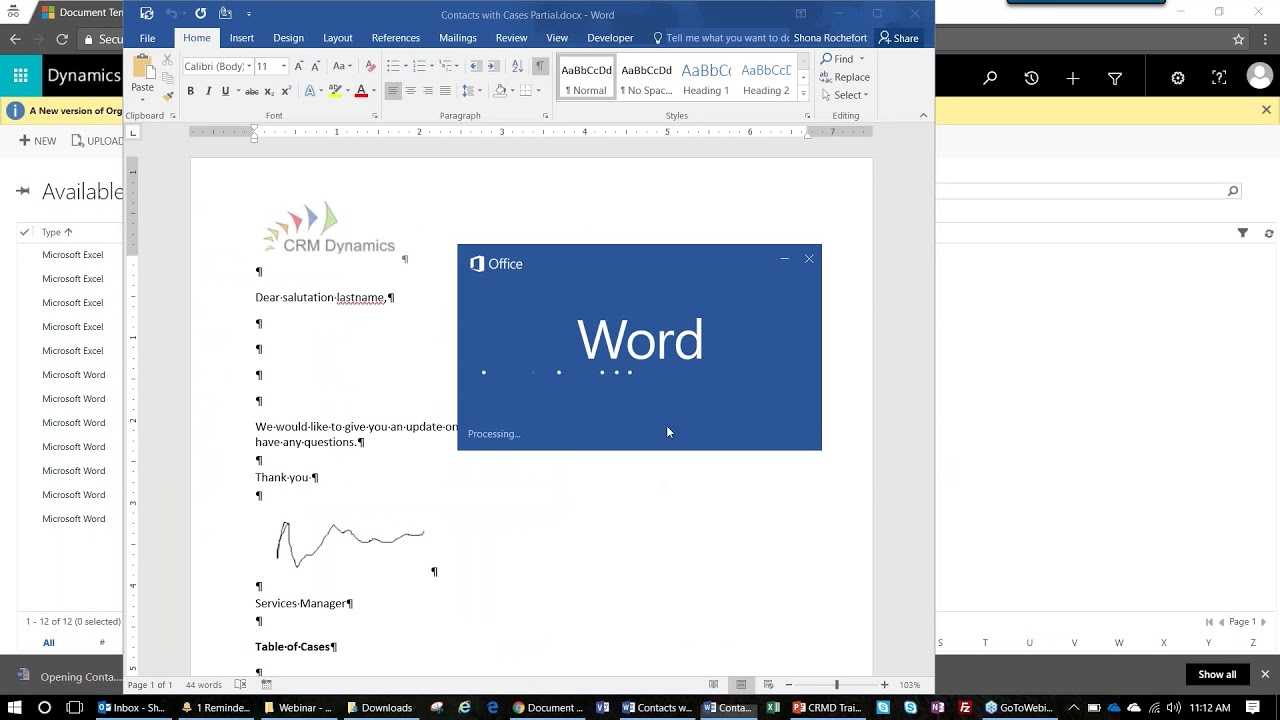Click NEW button in Dynamics window

tap(38, 141)
